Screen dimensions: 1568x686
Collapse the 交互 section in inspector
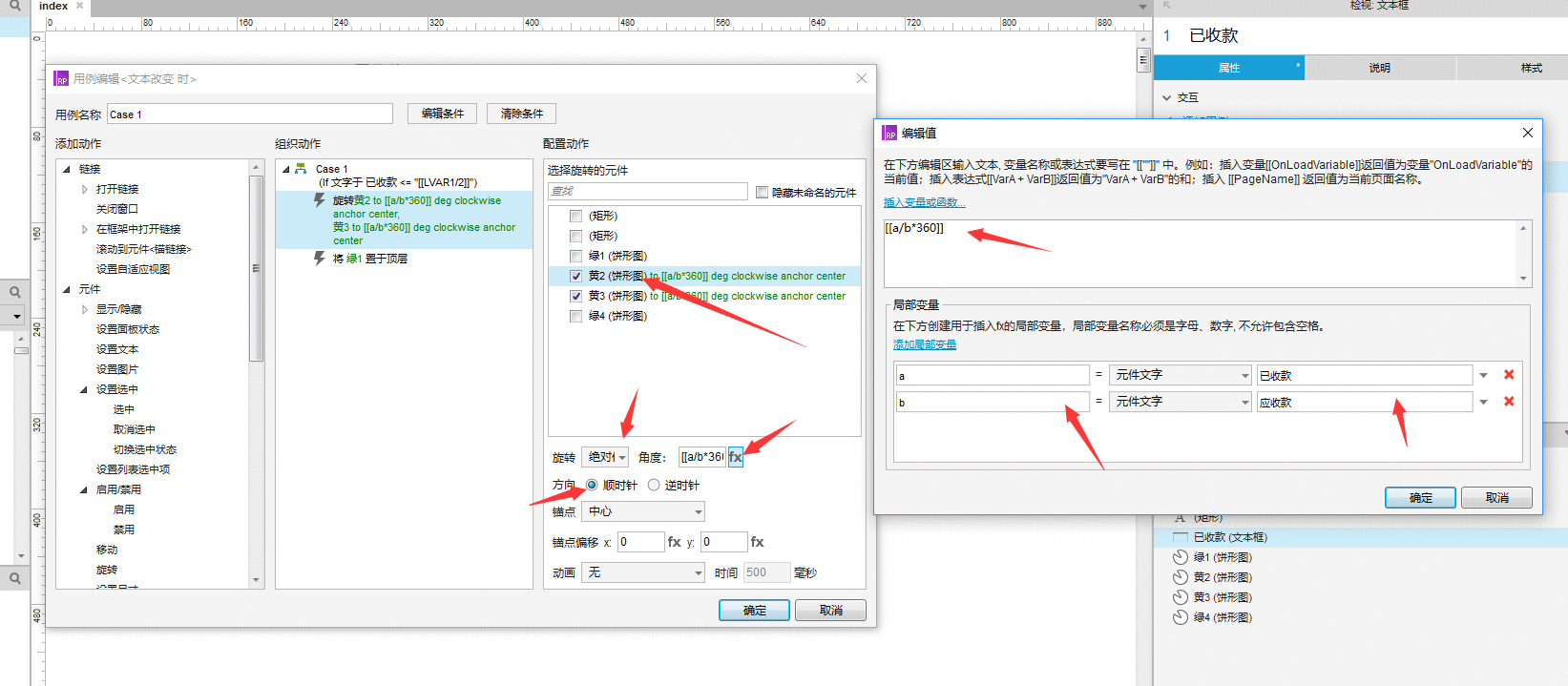pos(1167,97)
